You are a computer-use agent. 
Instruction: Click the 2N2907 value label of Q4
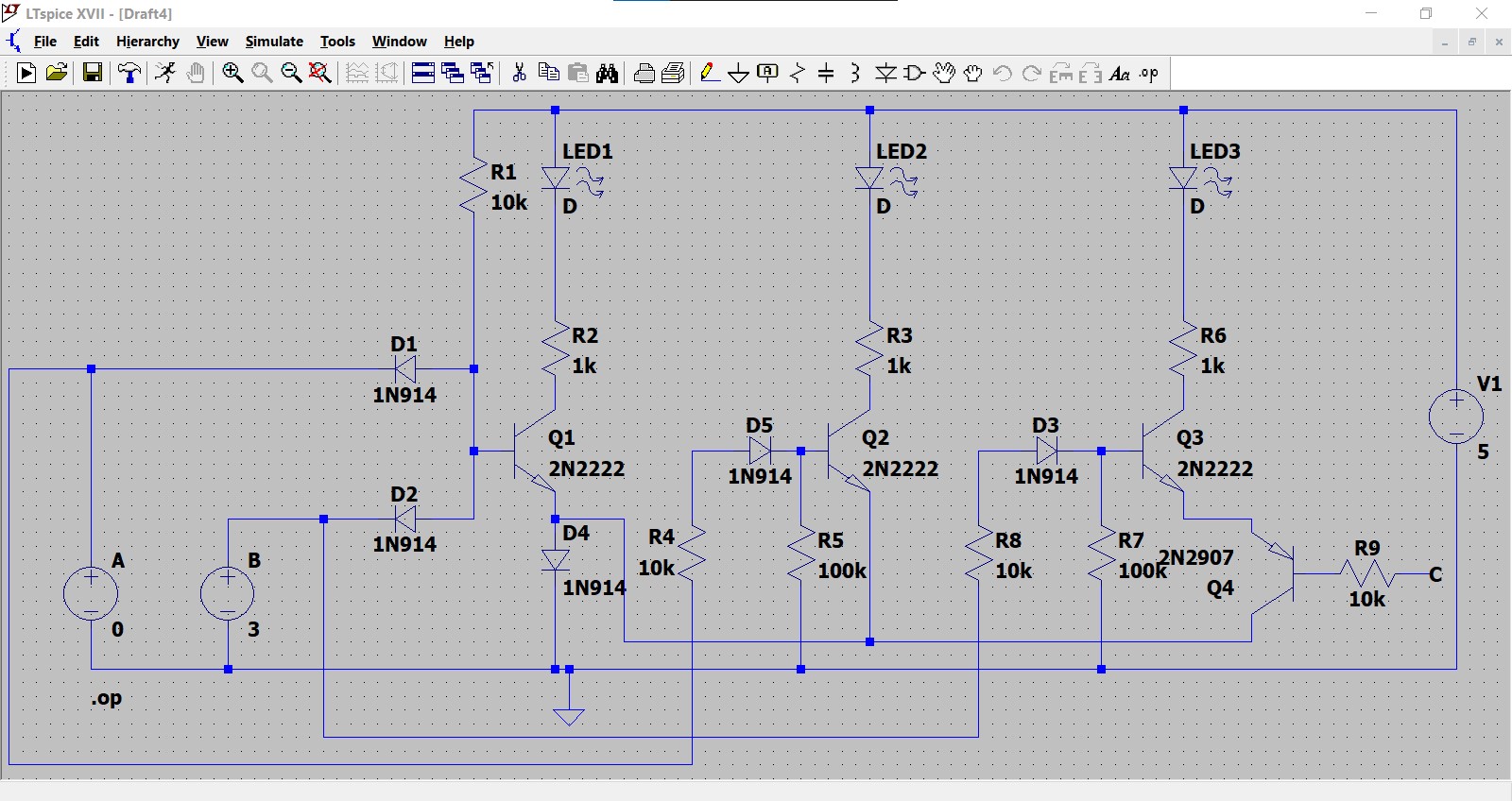(x=1196, y=557)
